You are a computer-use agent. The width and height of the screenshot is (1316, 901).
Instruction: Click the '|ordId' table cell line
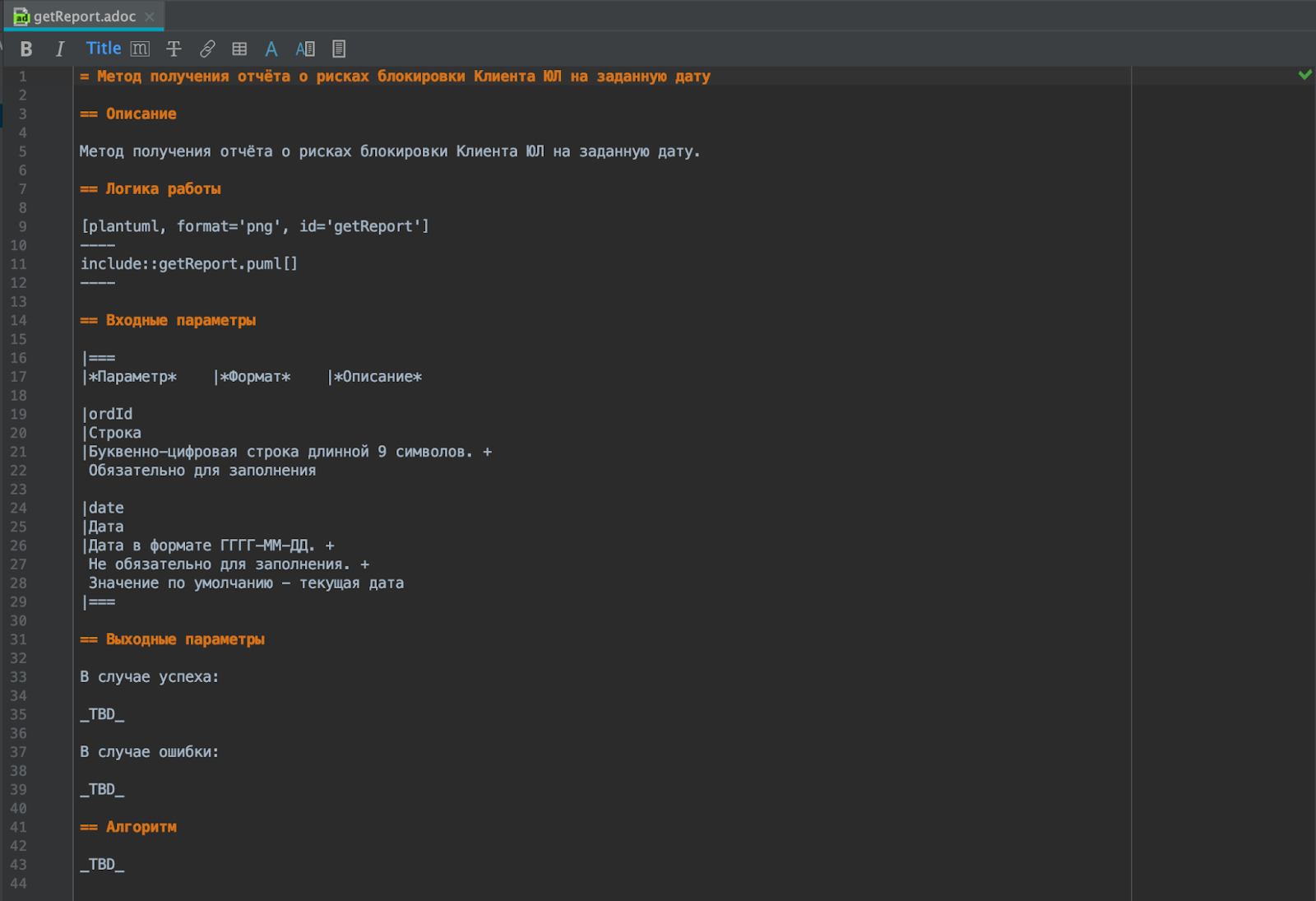(x=107, y=415)
